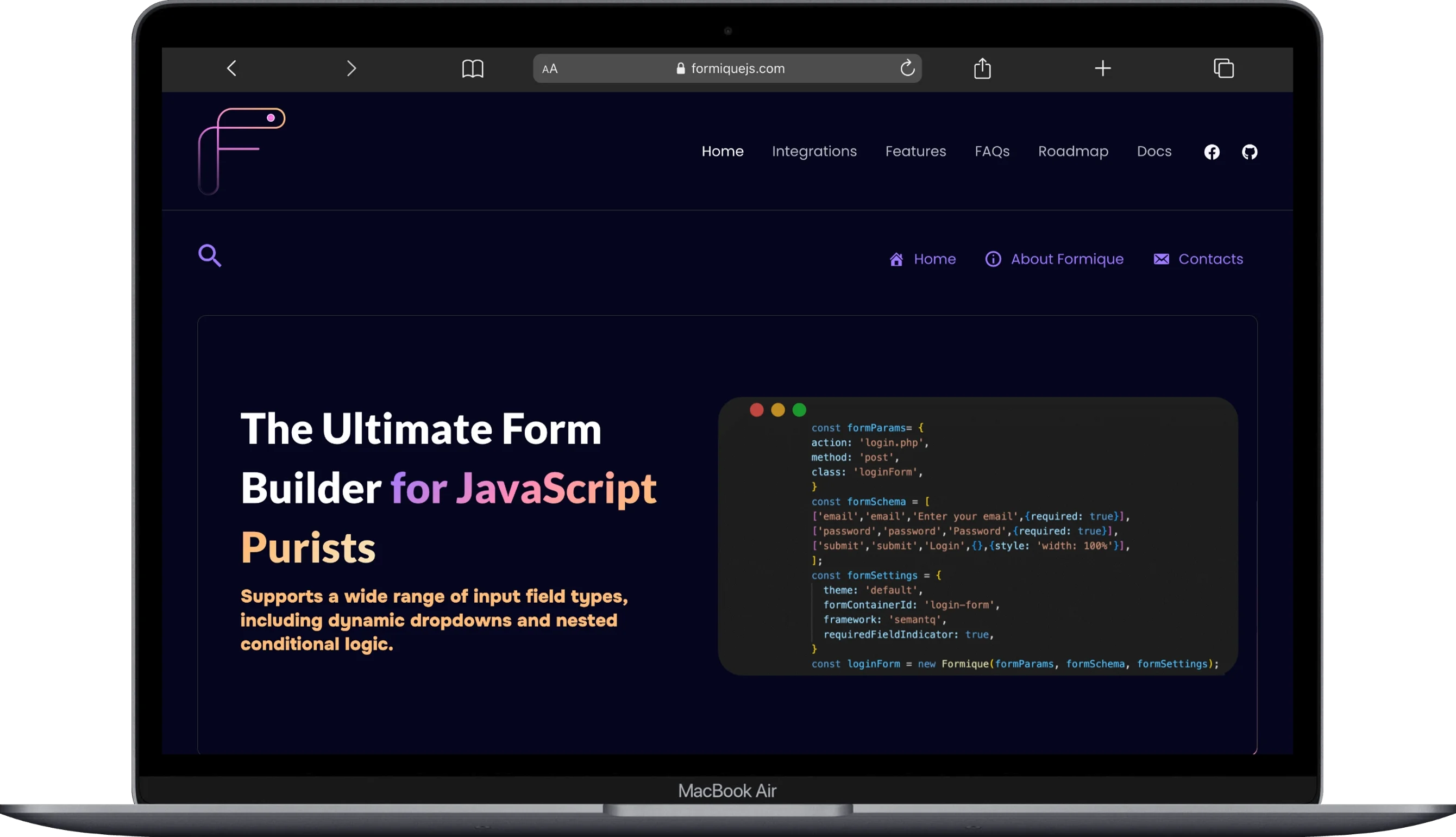Select Home in the top navigation
Viewport: 1456px width, 837px height.
click(722, 151)
